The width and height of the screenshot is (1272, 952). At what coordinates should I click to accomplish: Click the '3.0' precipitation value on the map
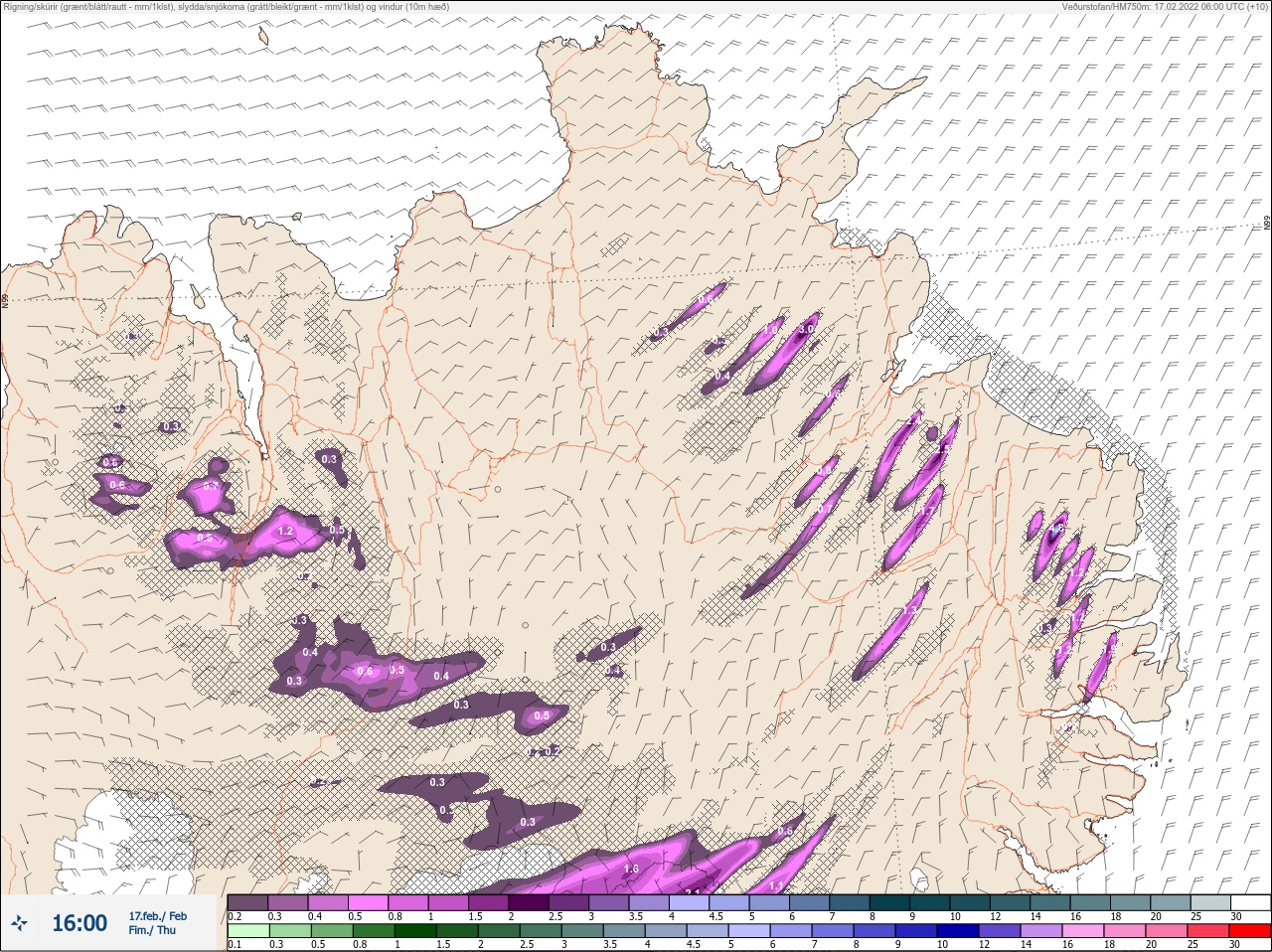click(807, 329)
